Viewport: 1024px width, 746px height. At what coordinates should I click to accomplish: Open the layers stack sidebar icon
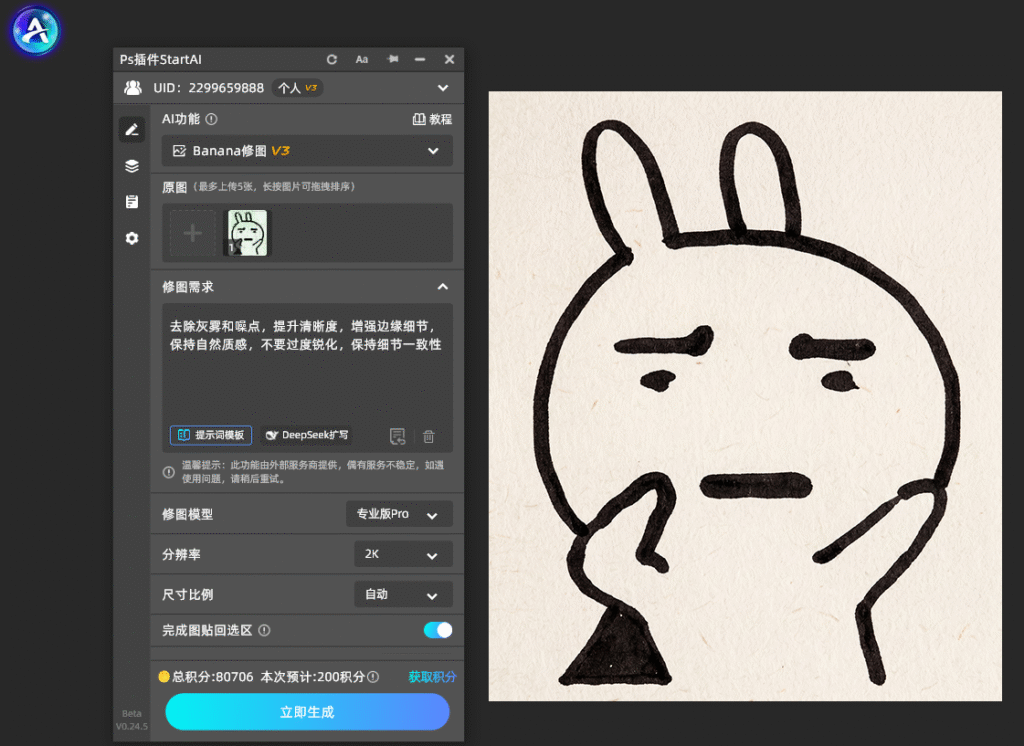(132, 166)
